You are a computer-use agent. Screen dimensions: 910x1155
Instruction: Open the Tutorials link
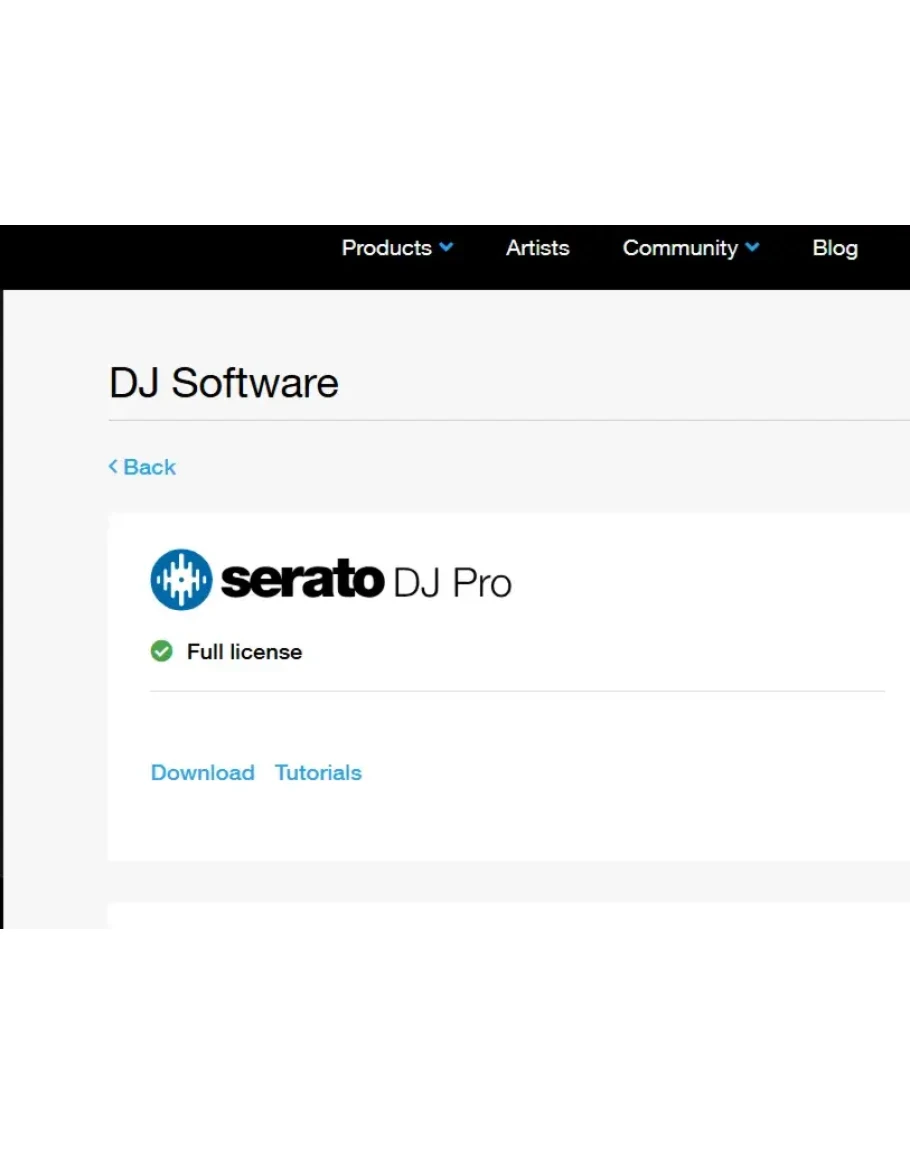[x=318, y=773]
